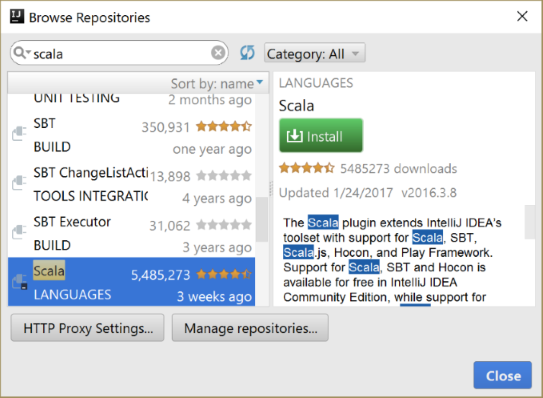The image size is (543, 398).
Task: Open the Sort by: name dropdown
Action: (217, 83)
